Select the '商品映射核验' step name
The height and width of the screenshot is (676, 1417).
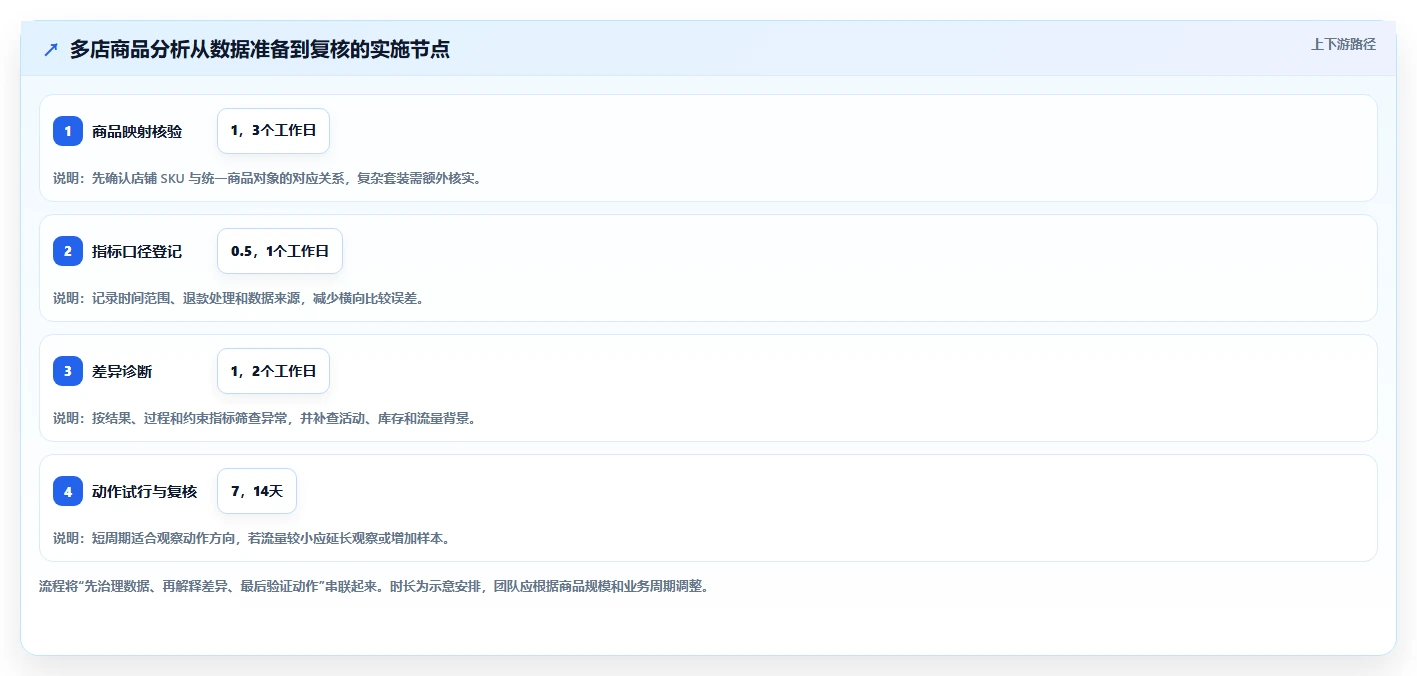(x=137, y=131)
